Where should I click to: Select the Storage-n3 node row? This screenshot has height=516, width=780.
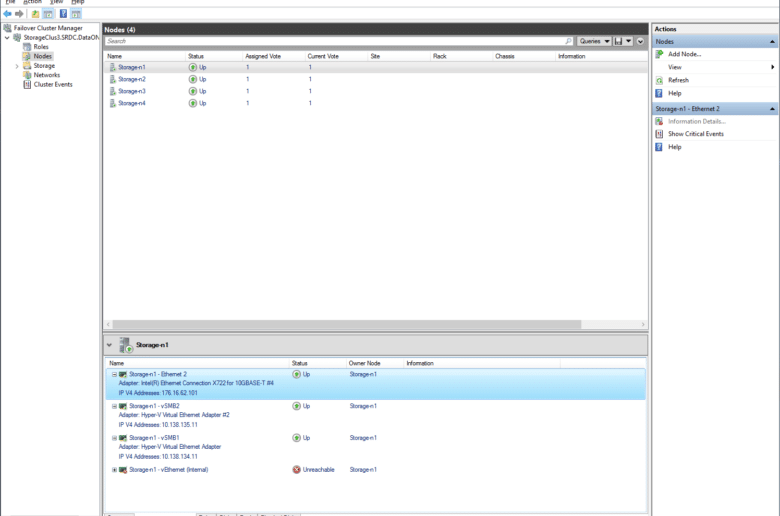coord(376,91)
